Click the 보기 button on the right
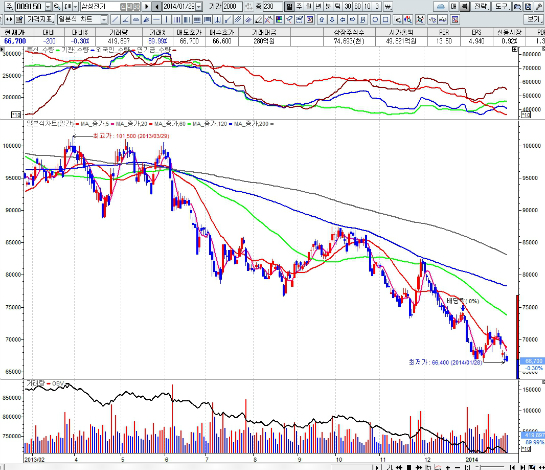The image size is (545, 470). pos(533,19)
